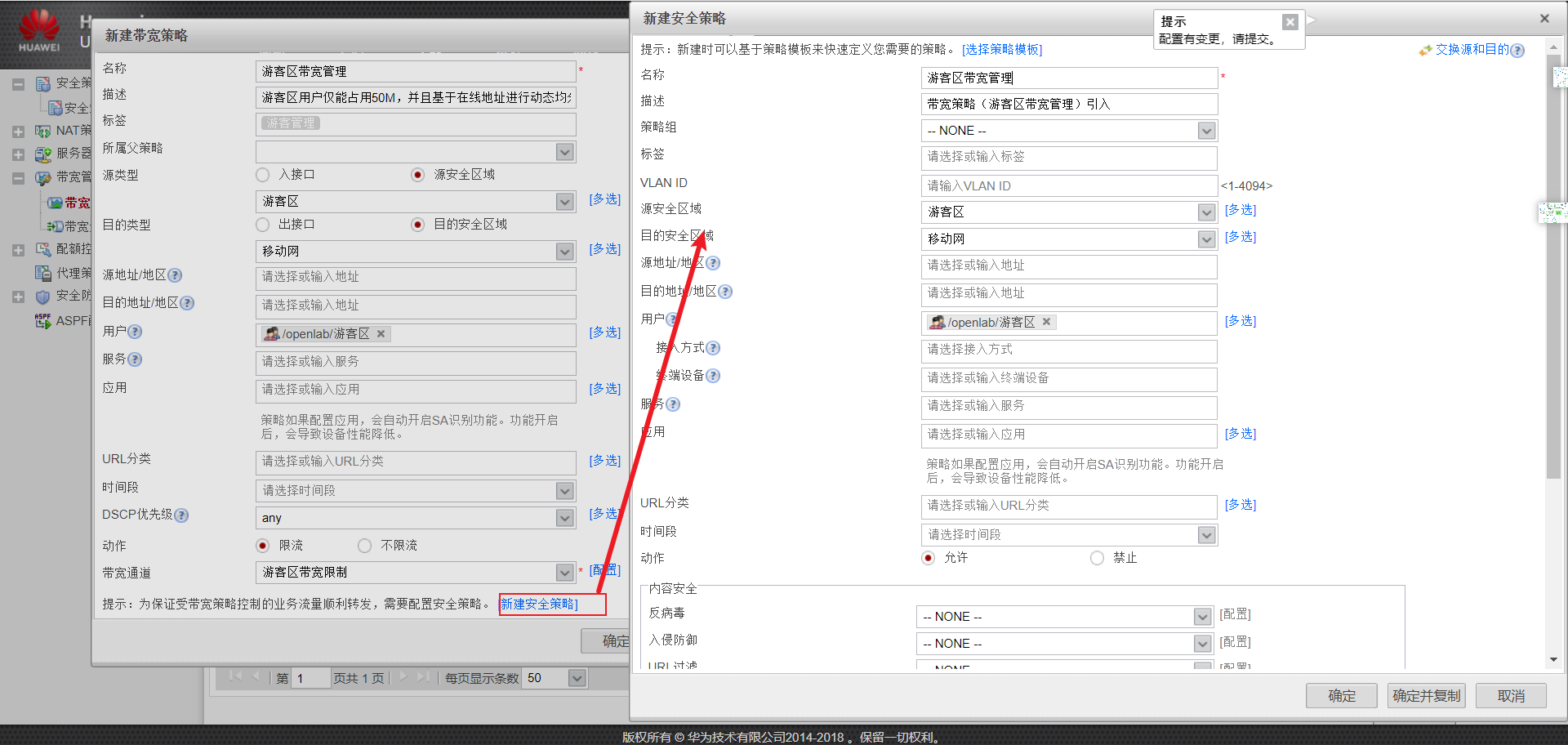The image size is (1568, 745).
Task: Select the 安全策略 tree node icon
Action: (42, 84)
